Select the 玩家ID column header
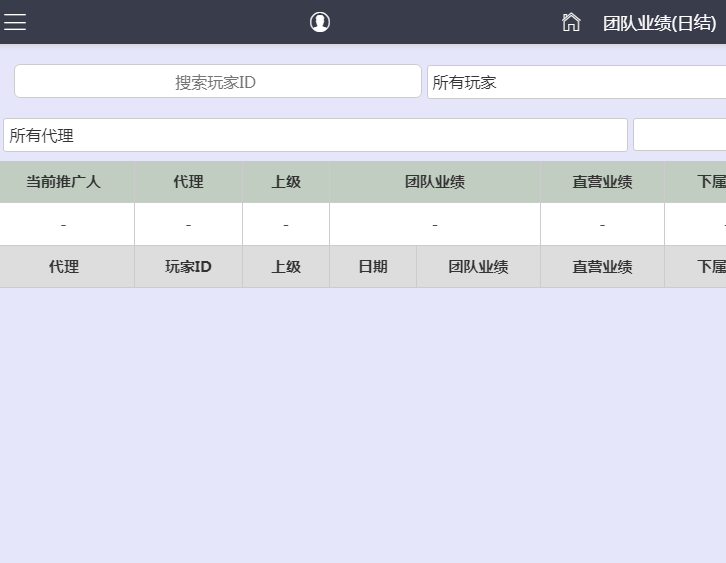This screenshot has width=726, height=563. tap(188, 267)
